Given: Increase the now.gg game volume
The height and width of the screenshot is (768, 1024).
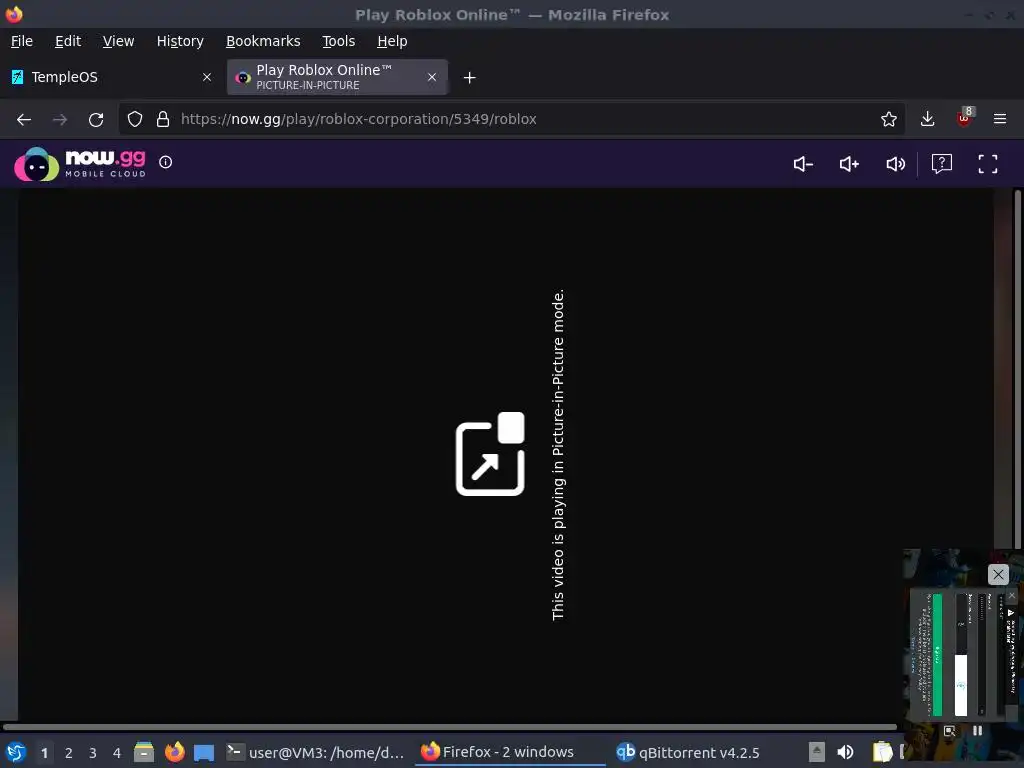Looking at the screenshot, I should (x=849, y=164).
